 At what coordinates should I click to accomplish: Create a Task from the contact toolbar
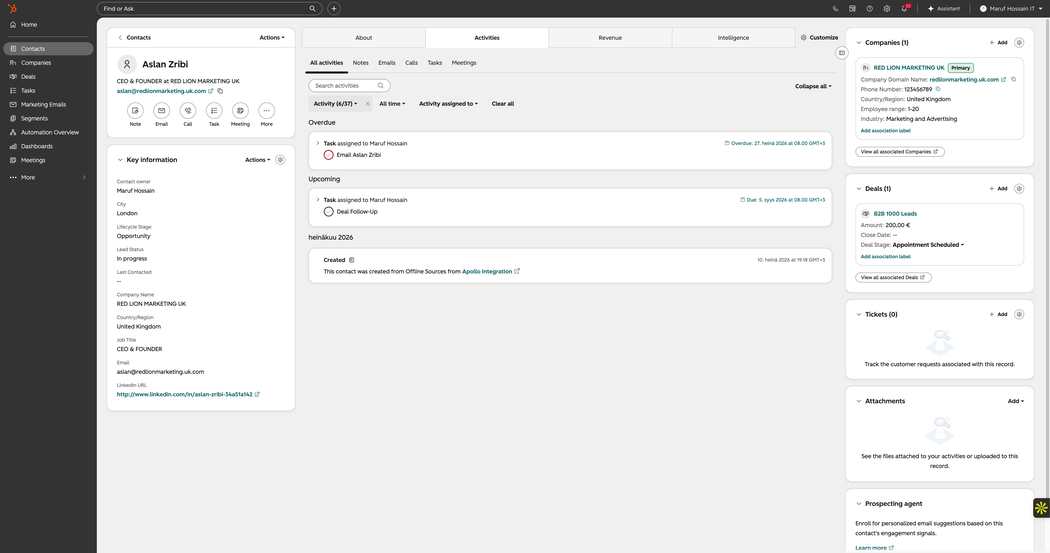point(214,110)
